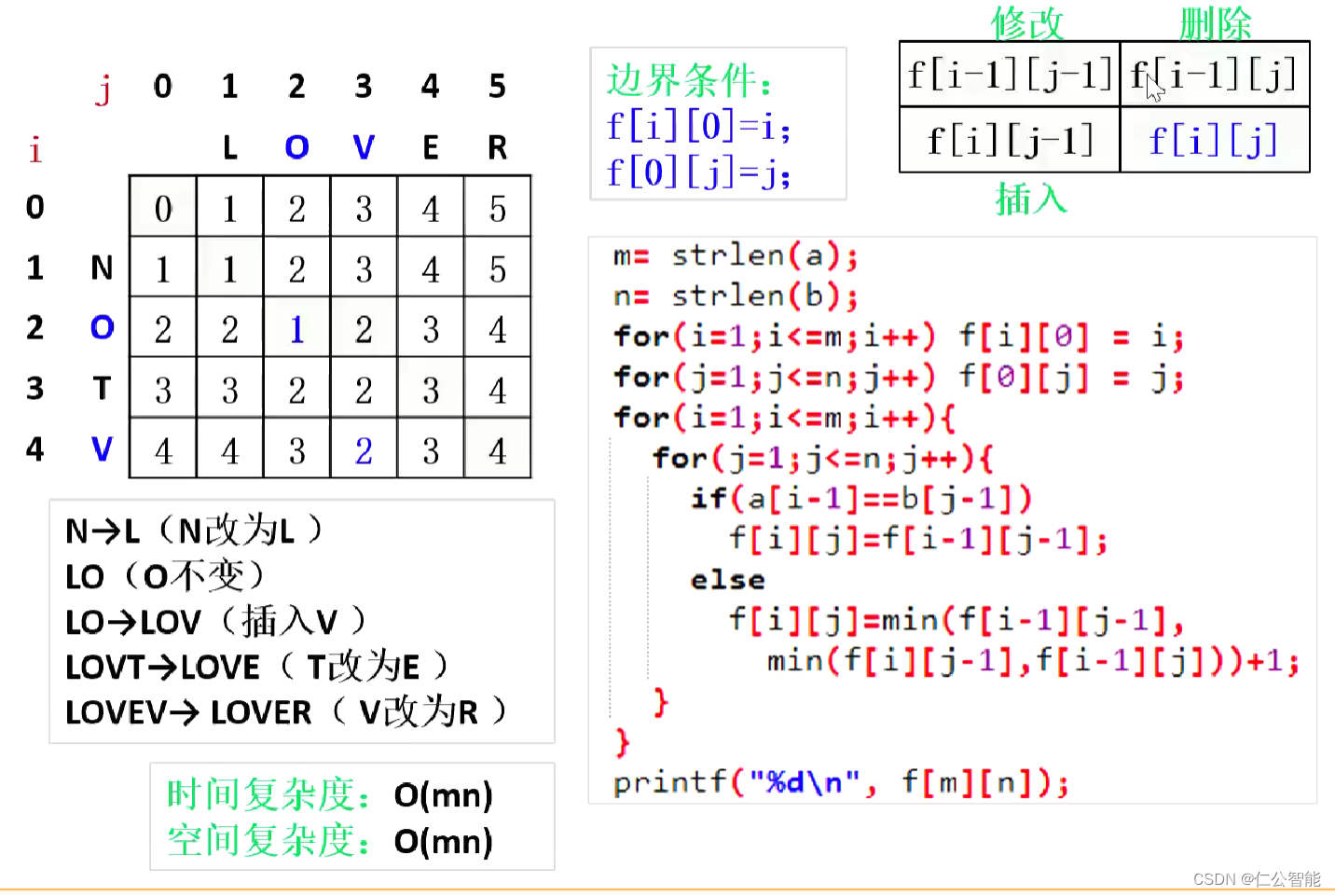This screenshot has height=896, width=1335.
Task: Click the 空间复杂度: O(mn) line
Action: coord(330,842)
